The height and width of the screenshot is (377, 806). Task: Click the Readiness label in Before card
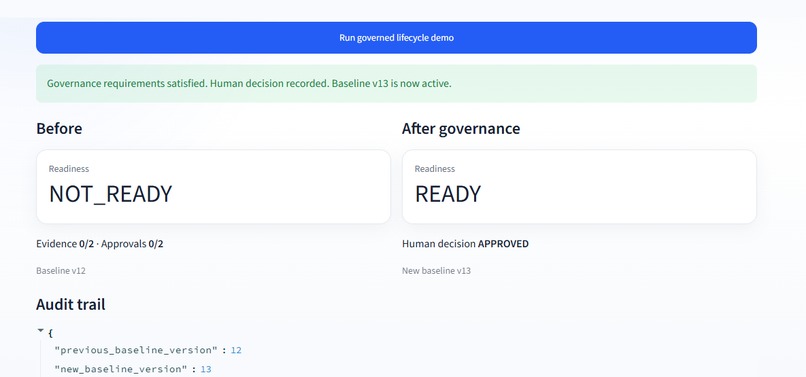pyautogui.click(x=69, y=169)
